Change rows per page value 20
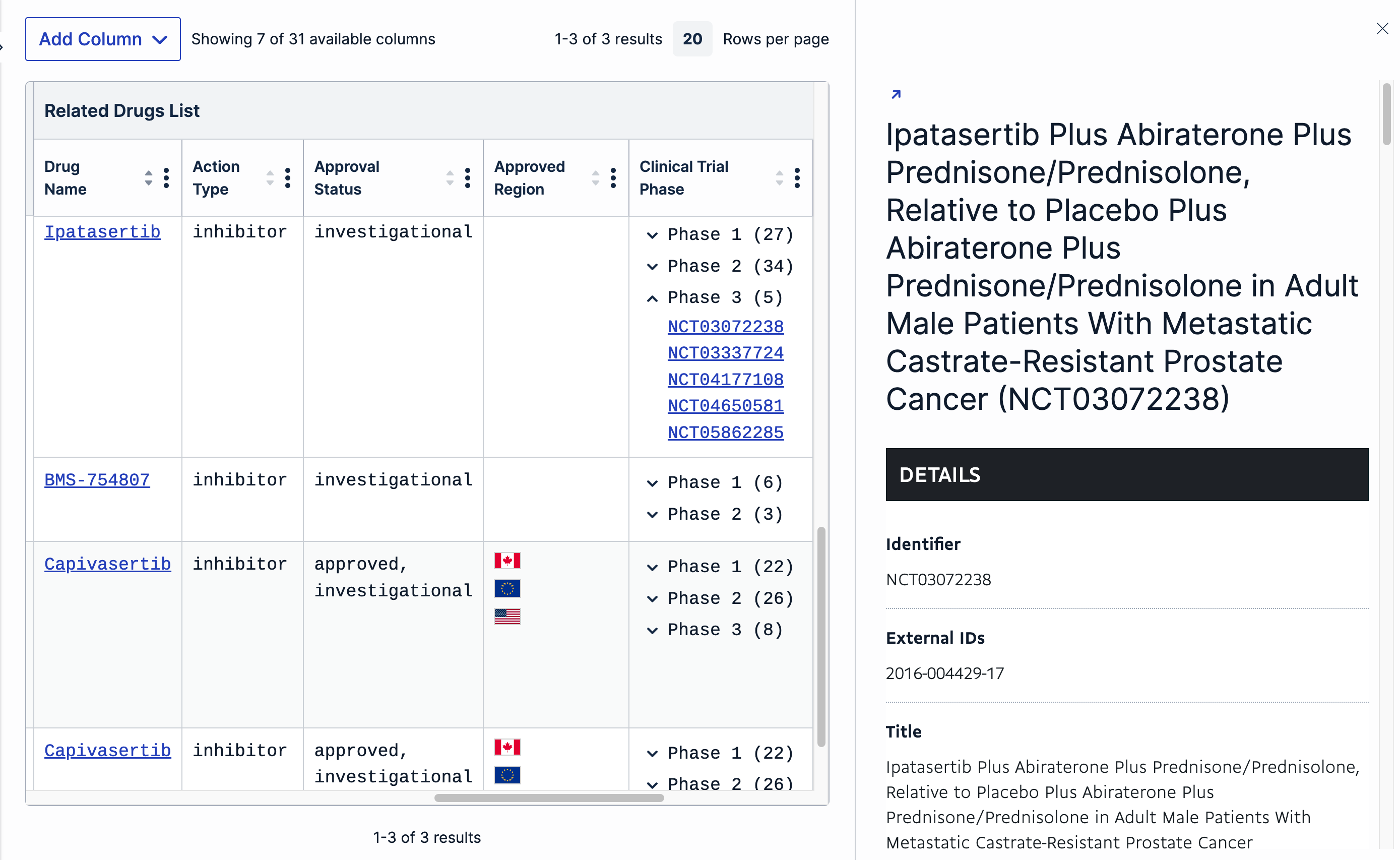The image size is (1400, 860). coord(692,39)
